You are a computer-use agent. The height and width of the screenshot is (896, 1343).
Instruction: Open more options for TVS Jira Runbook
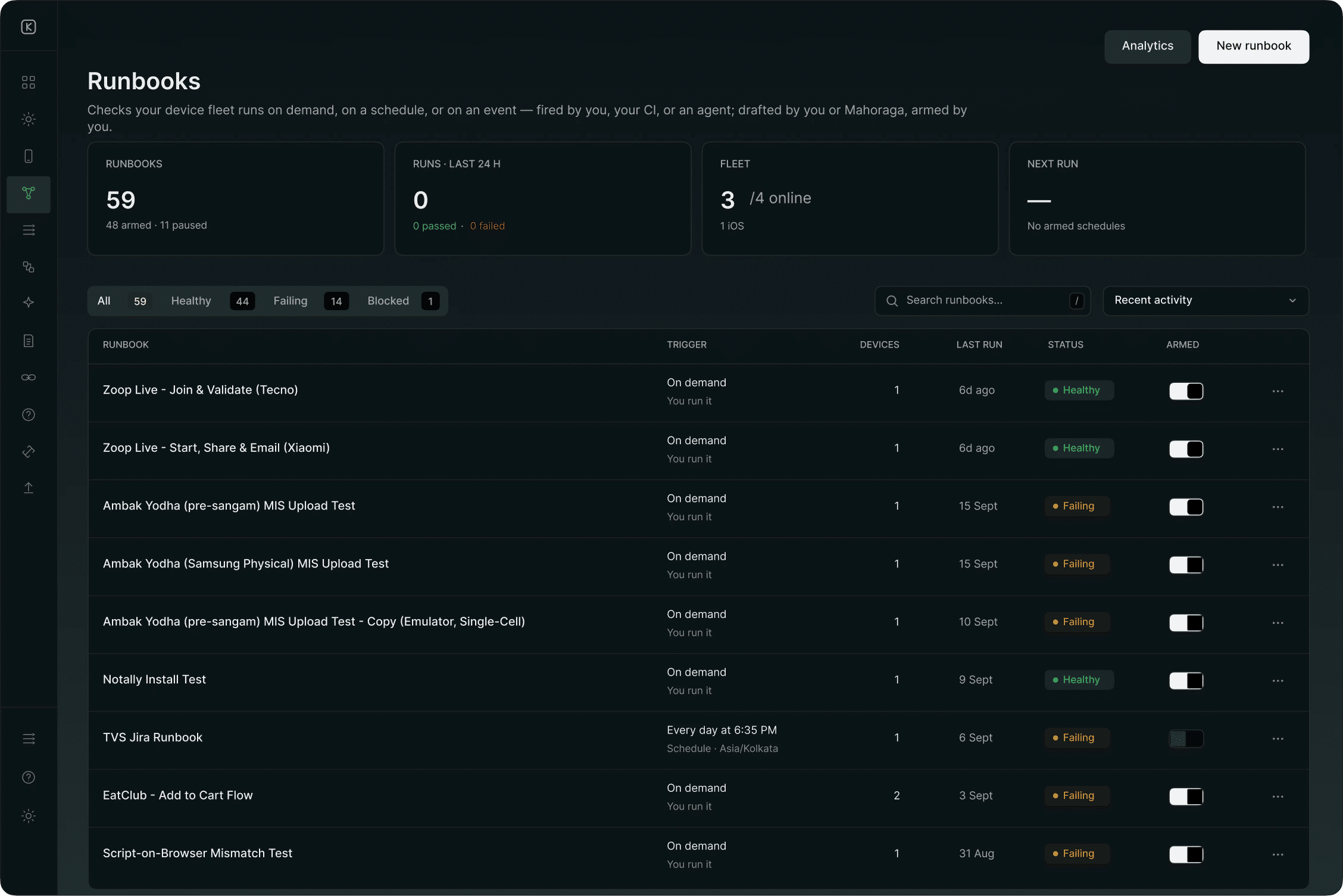coord(1278,738)
